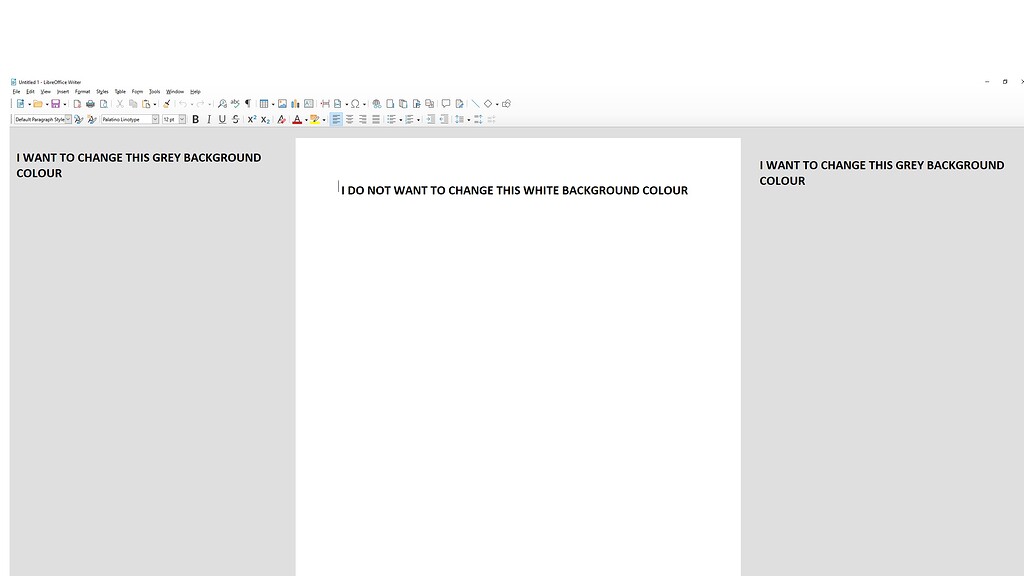
Task: Activate the Clone Formatting paintbrush tool
Action: tap(165, 103)
